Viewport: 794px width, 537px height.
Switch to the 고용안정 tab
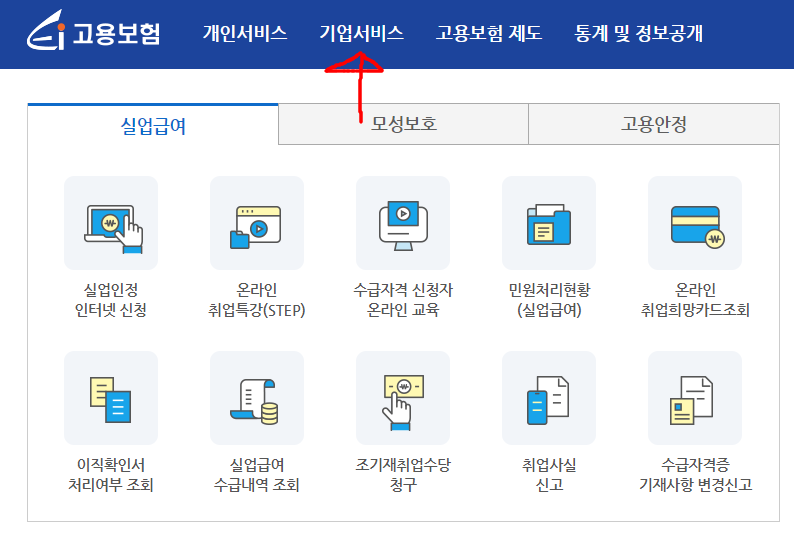pos(654,124)
